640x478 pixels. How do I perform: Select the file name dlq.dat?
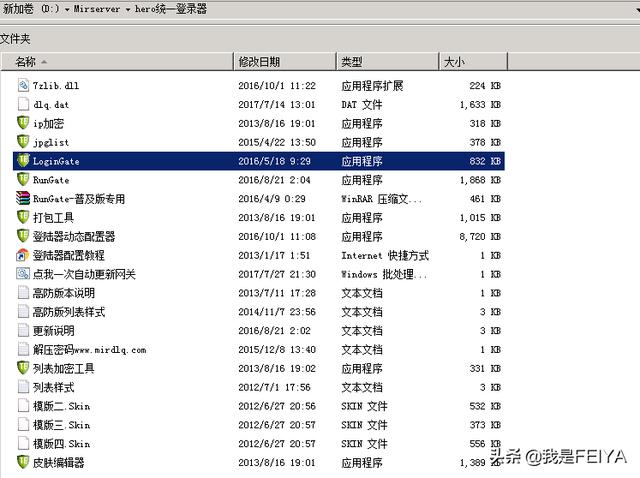51,104
